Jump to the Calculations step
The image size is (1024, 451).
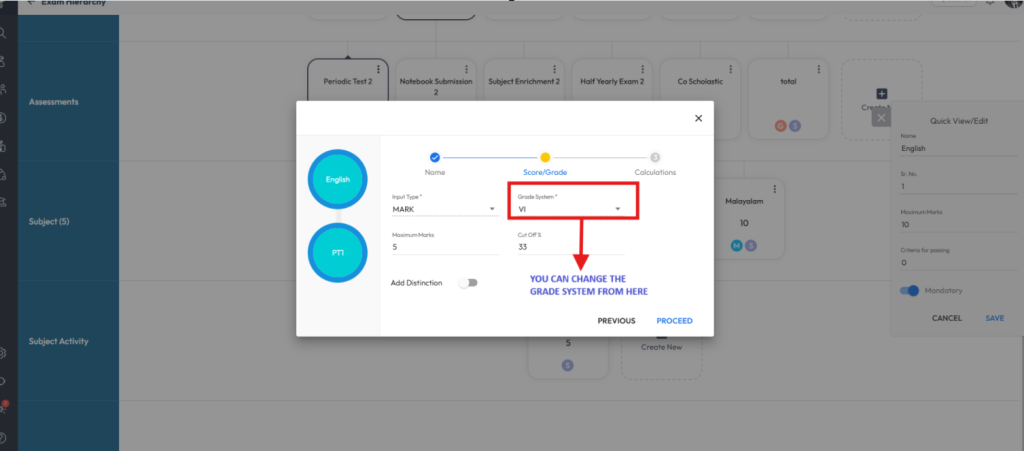[x=655, y=157]
